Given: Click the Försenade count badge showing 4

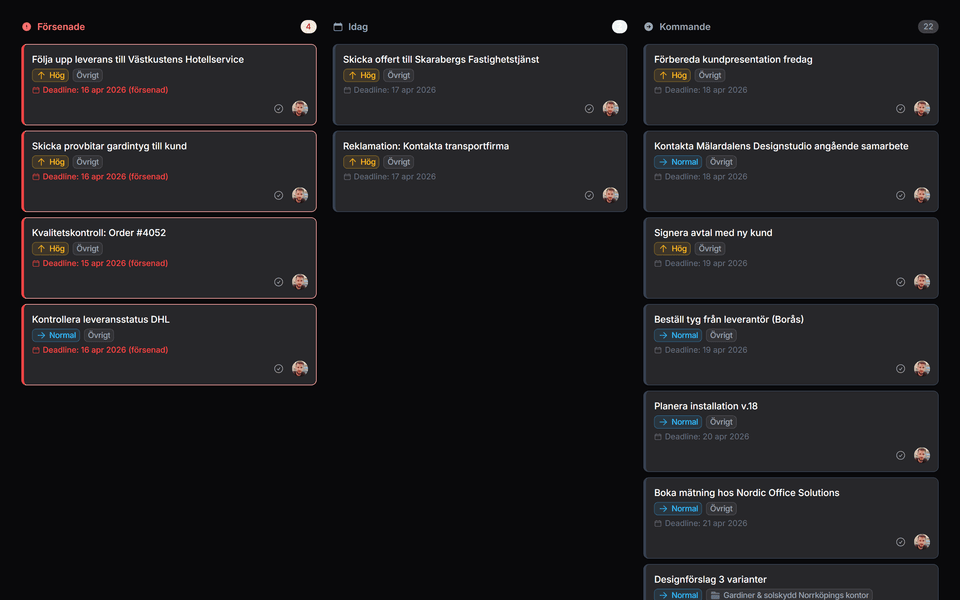Looking at the screenshot, I should point(308,27).
